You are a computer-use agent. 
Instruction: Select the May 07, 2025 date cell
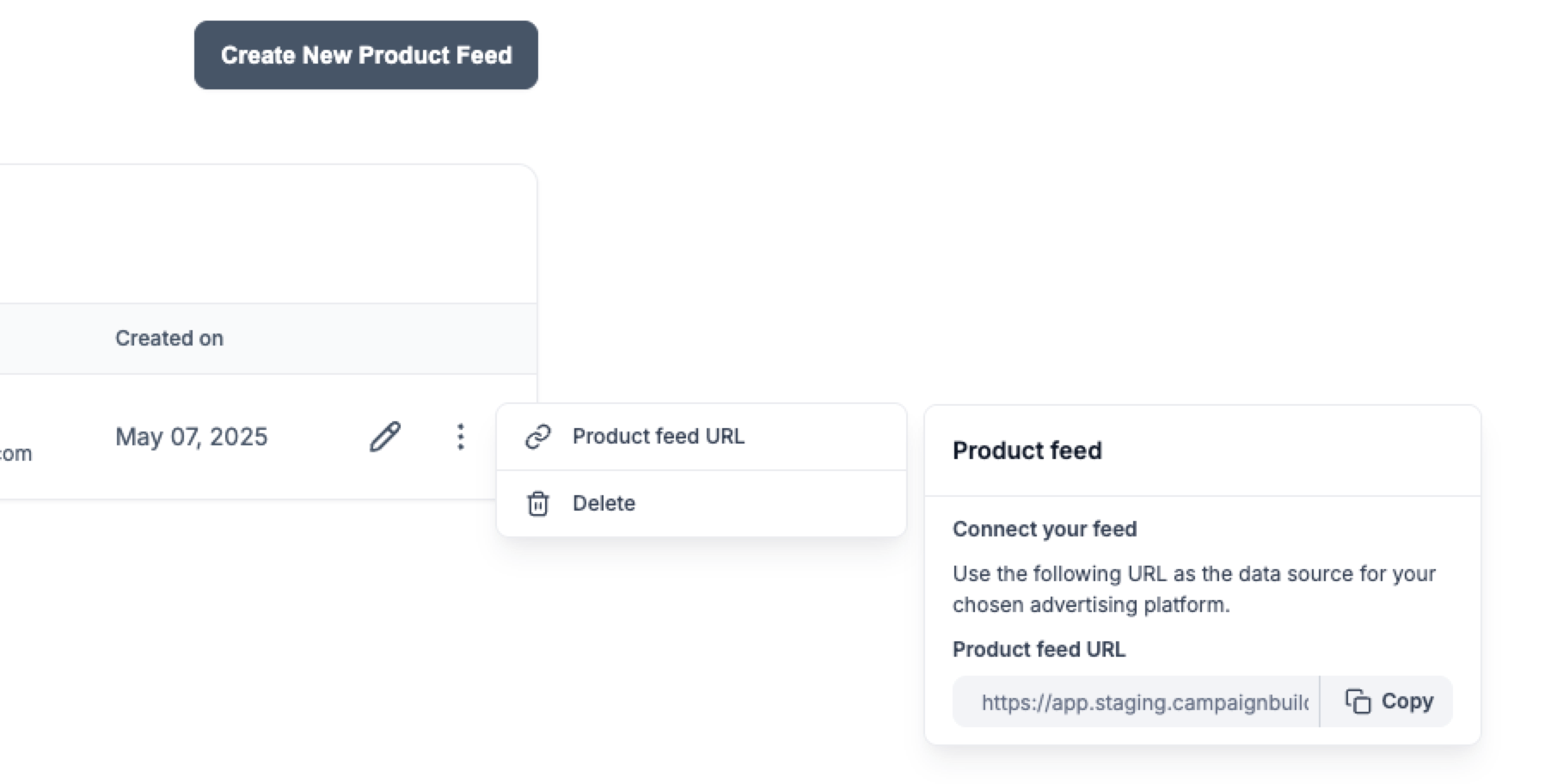pyautogui.click(x=192, y=437)
